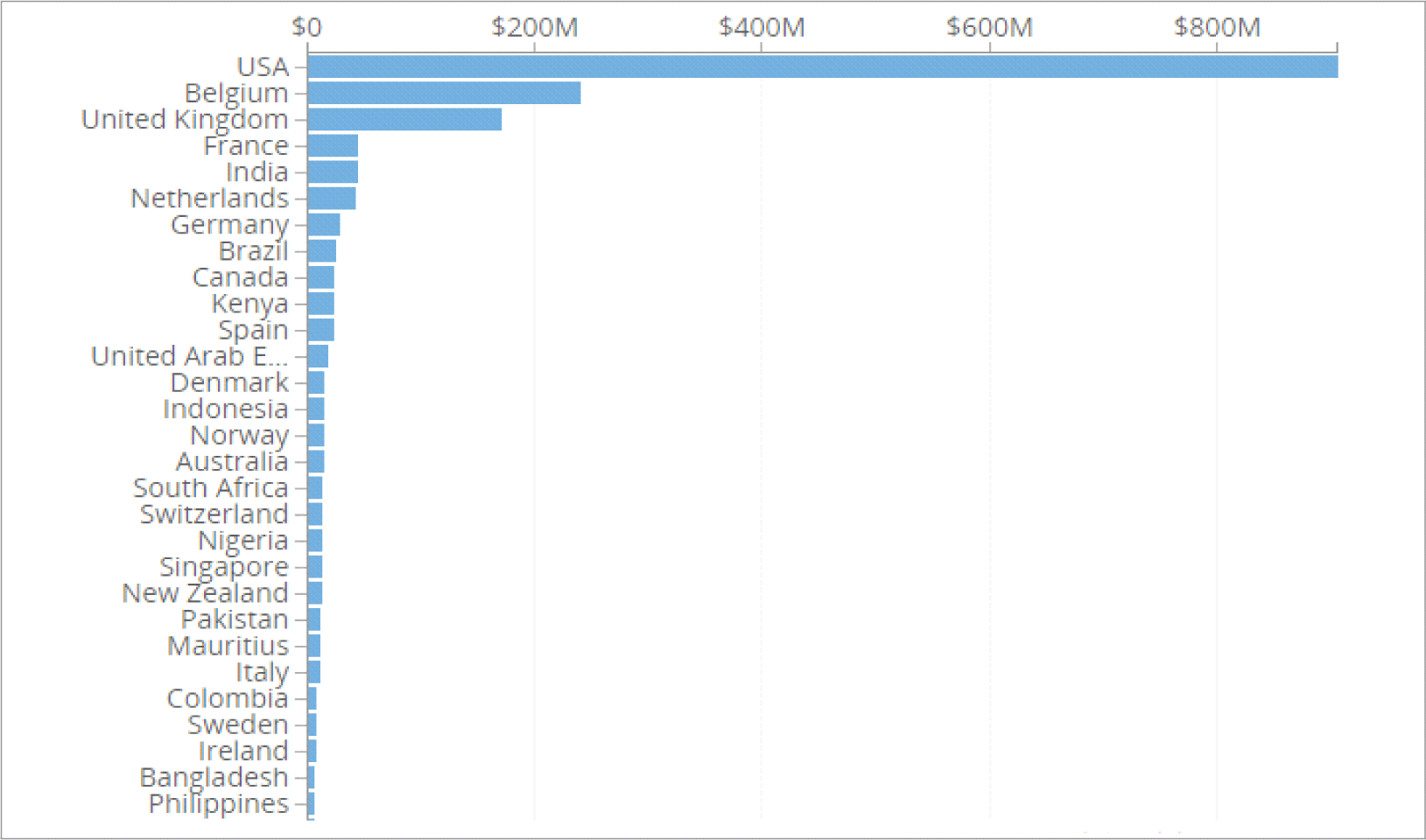Viewport: 1426px width, 840px height.
Task: Click the France label
Action: [x=246, y=145]
